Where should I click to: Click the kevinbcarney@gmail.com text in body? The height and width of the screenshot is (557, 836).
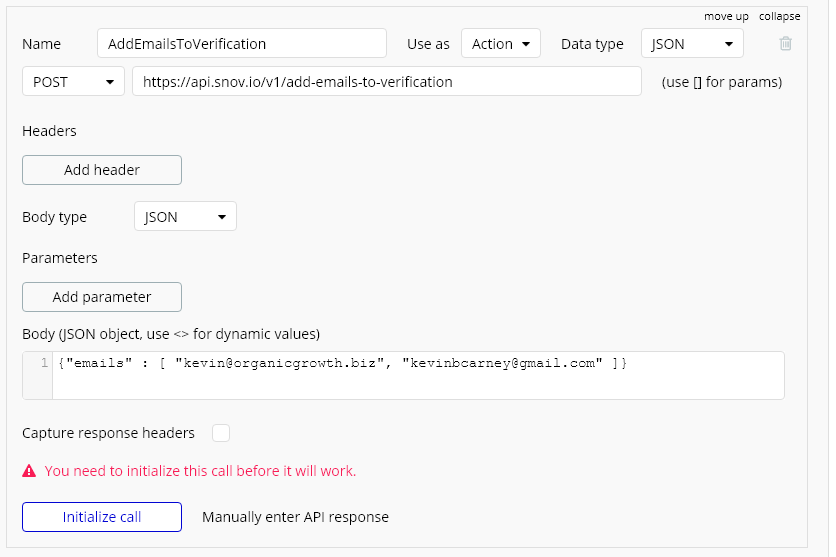pyautogui.click(x=502, y=363)
